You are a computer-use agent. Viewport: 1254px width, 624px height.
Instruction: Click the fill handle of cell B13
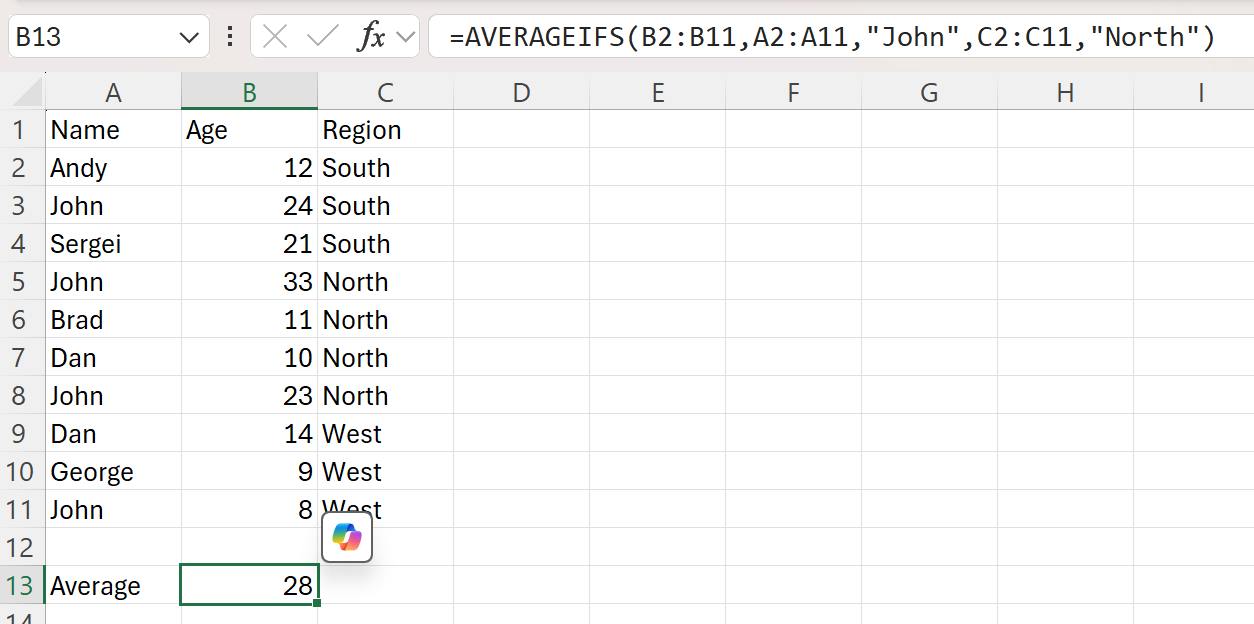tap(317, 601)
